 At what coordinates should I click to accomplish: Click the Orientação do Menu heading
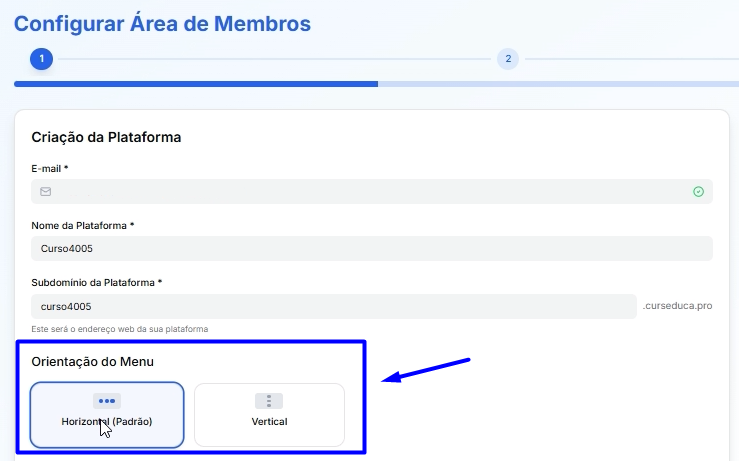93,360
